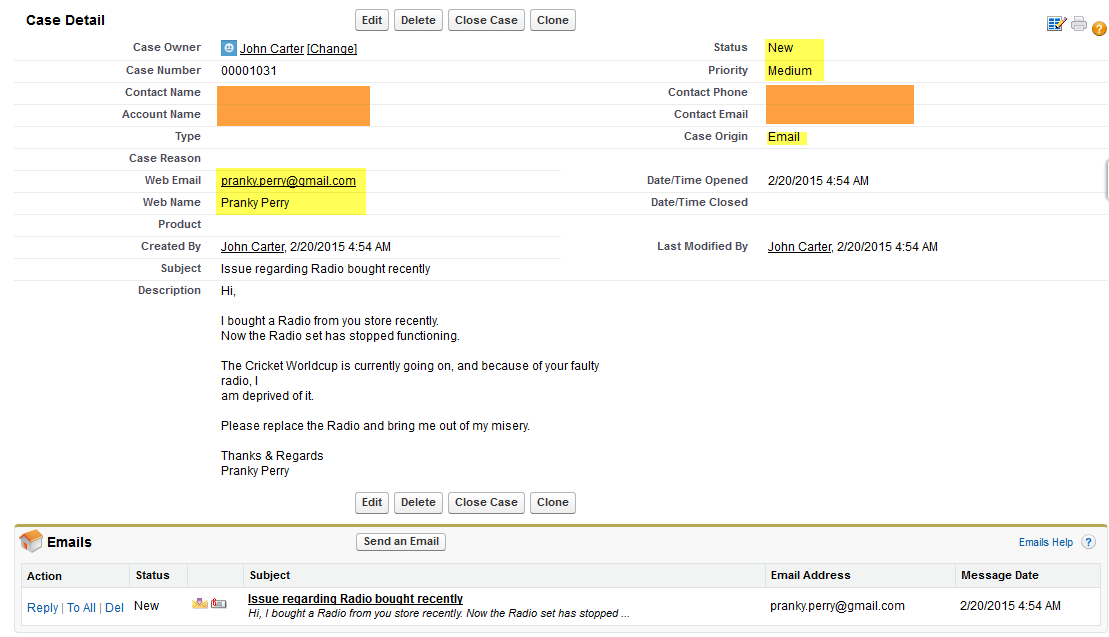Open the pranky.perry@gmail.com Web Email link

288,181
